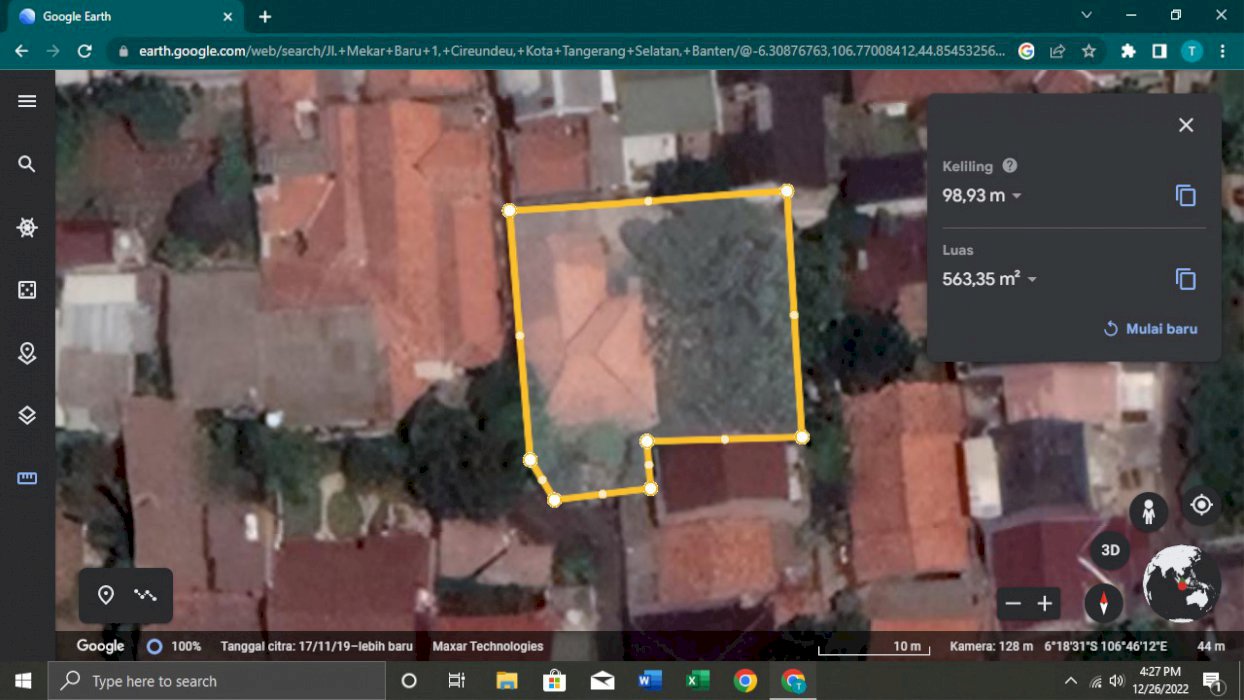Viewport: 1244px width, 700px height.
Task: Click the browser address bar URL
Action: tap(570, 51)
